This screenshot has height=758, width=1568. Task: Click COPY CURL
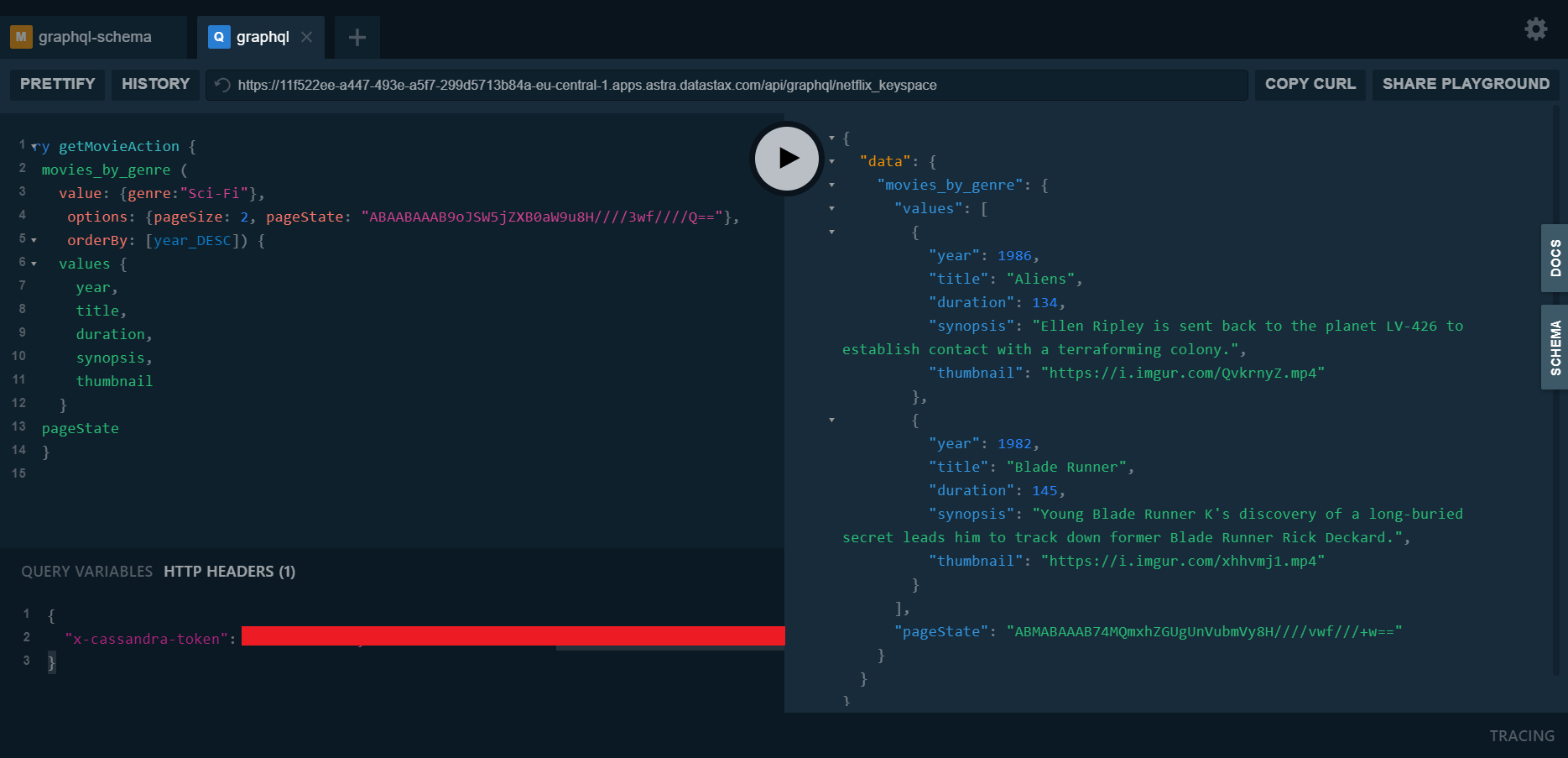pyautogui.click(x=1310, y=84)
